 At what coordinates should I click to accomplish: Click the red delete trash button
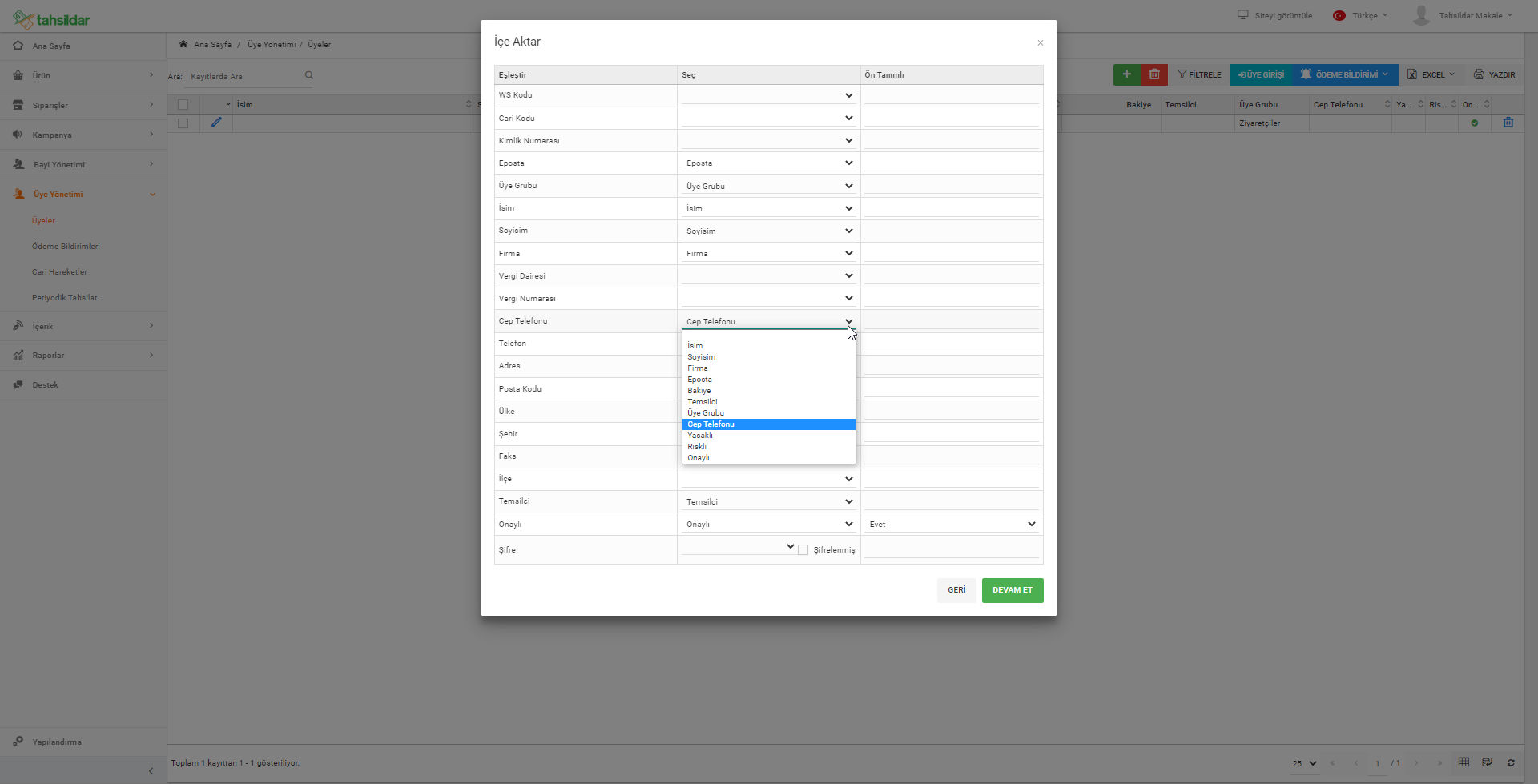point(1153,74)
